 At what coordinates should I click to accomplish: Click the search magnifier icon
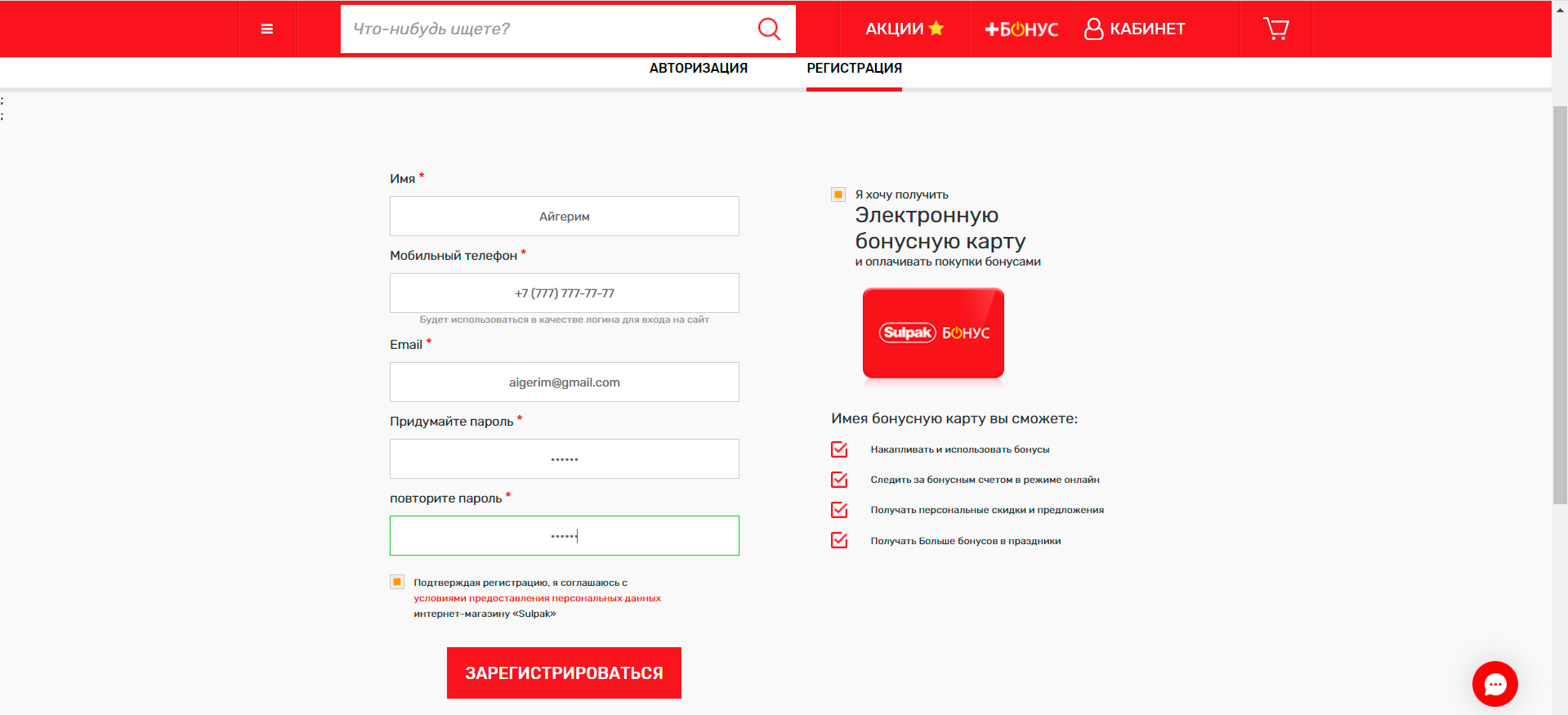769,29
